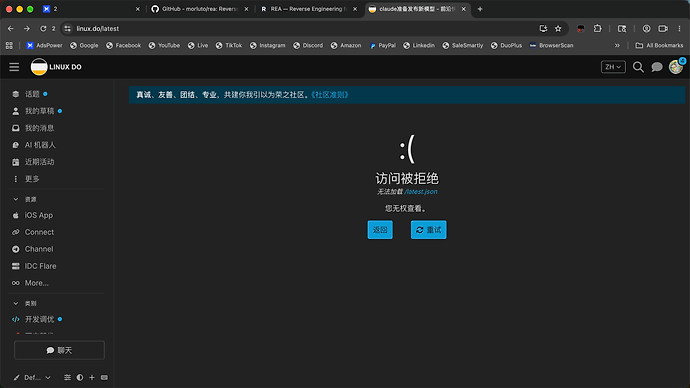
Task: Click the plus icon in sidebar footer
Action: [x=92, y=377]
